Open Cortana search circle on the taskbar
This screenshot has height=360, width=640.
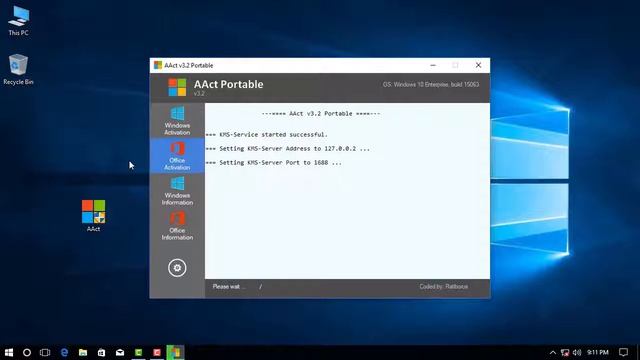27,352
